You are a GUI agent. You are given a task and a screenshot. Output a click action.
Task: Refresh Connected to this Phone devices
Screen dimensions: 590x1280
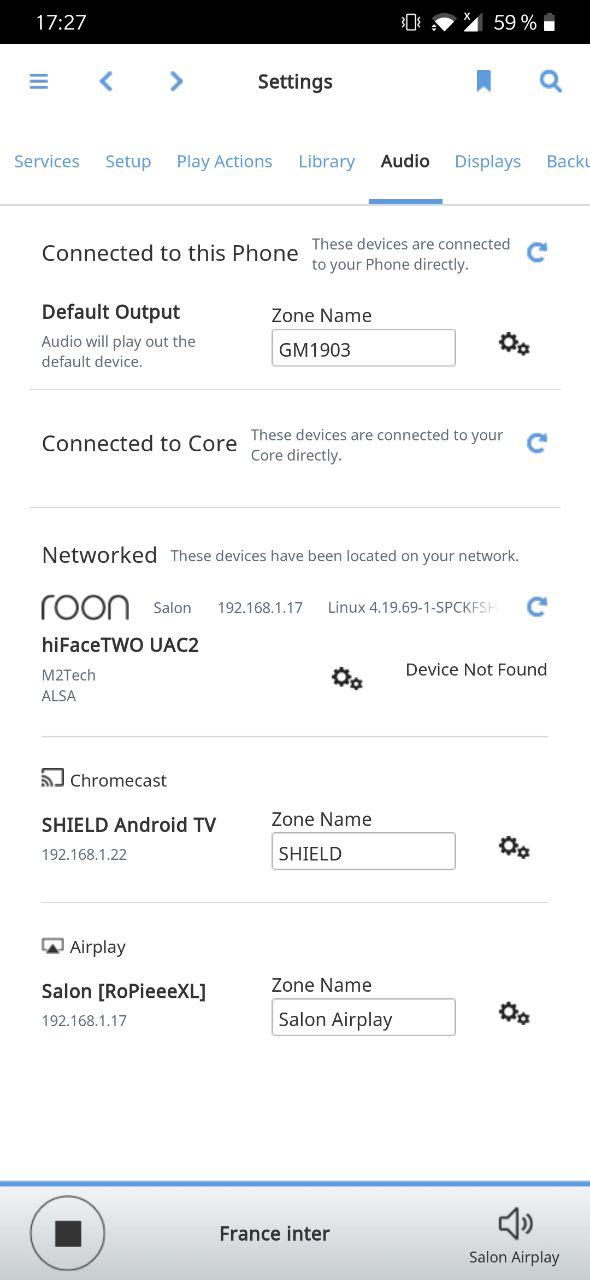point(537,252)
